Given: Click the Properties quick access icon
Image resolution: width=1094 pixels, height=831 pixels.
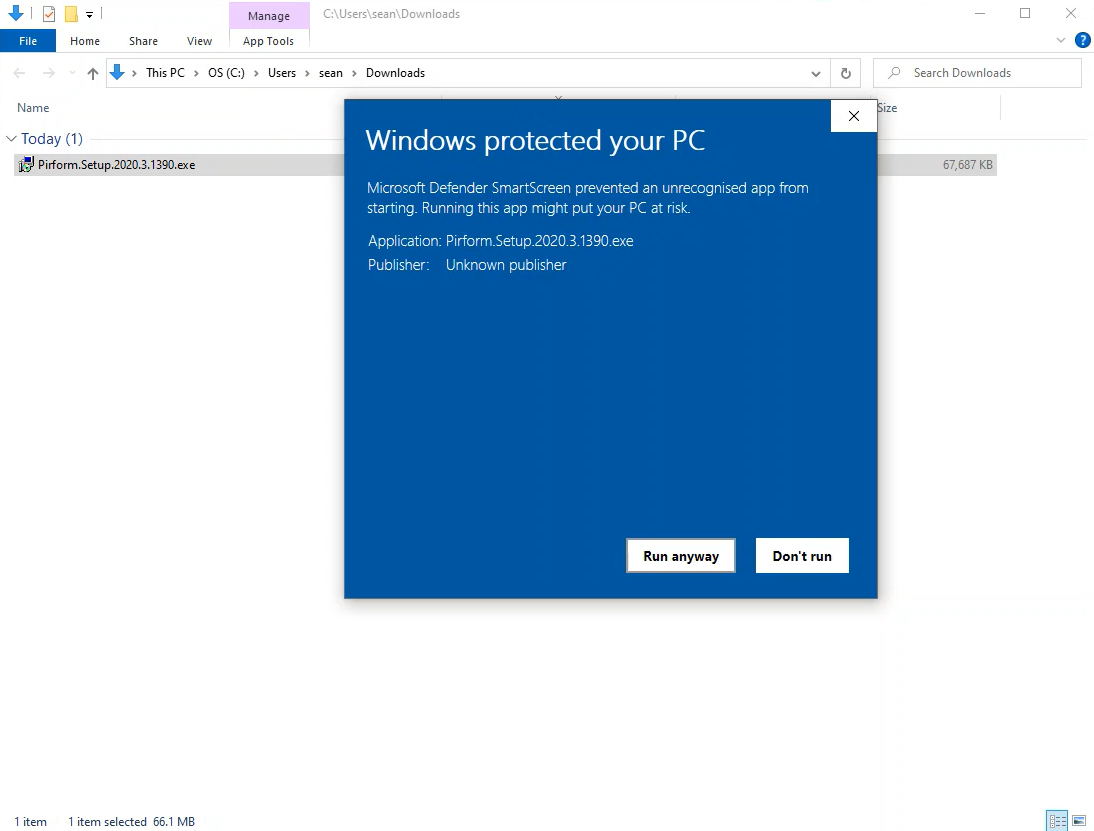Looking at the screenshot, I should click(49, 14).
